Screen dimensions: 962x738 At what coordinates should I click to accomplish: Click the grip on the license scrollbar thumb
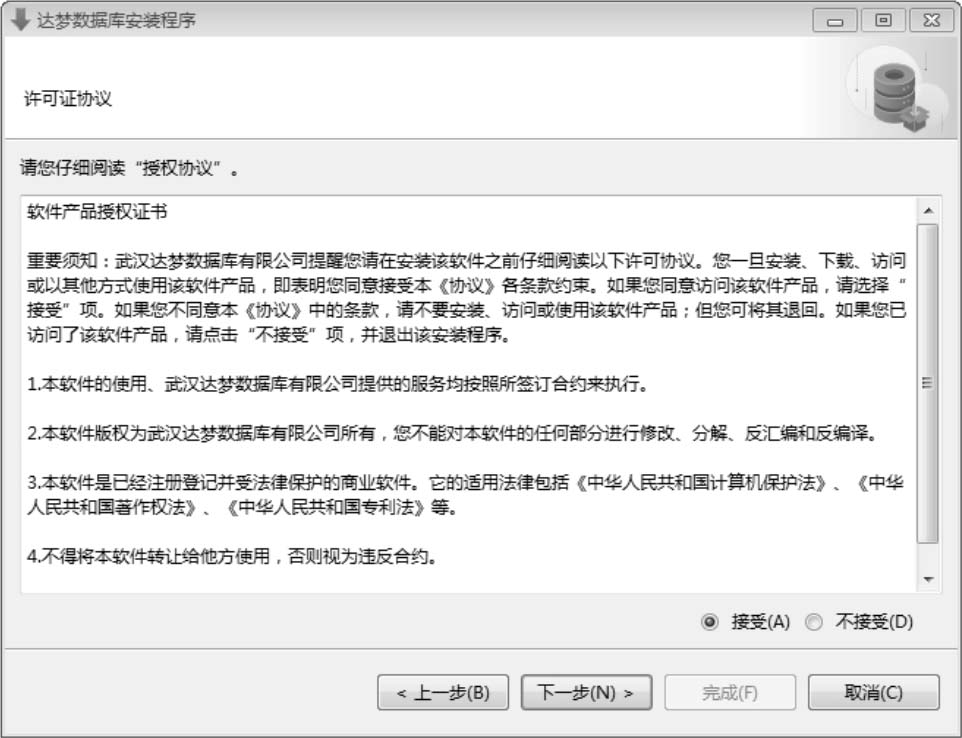tap(928, 383)
